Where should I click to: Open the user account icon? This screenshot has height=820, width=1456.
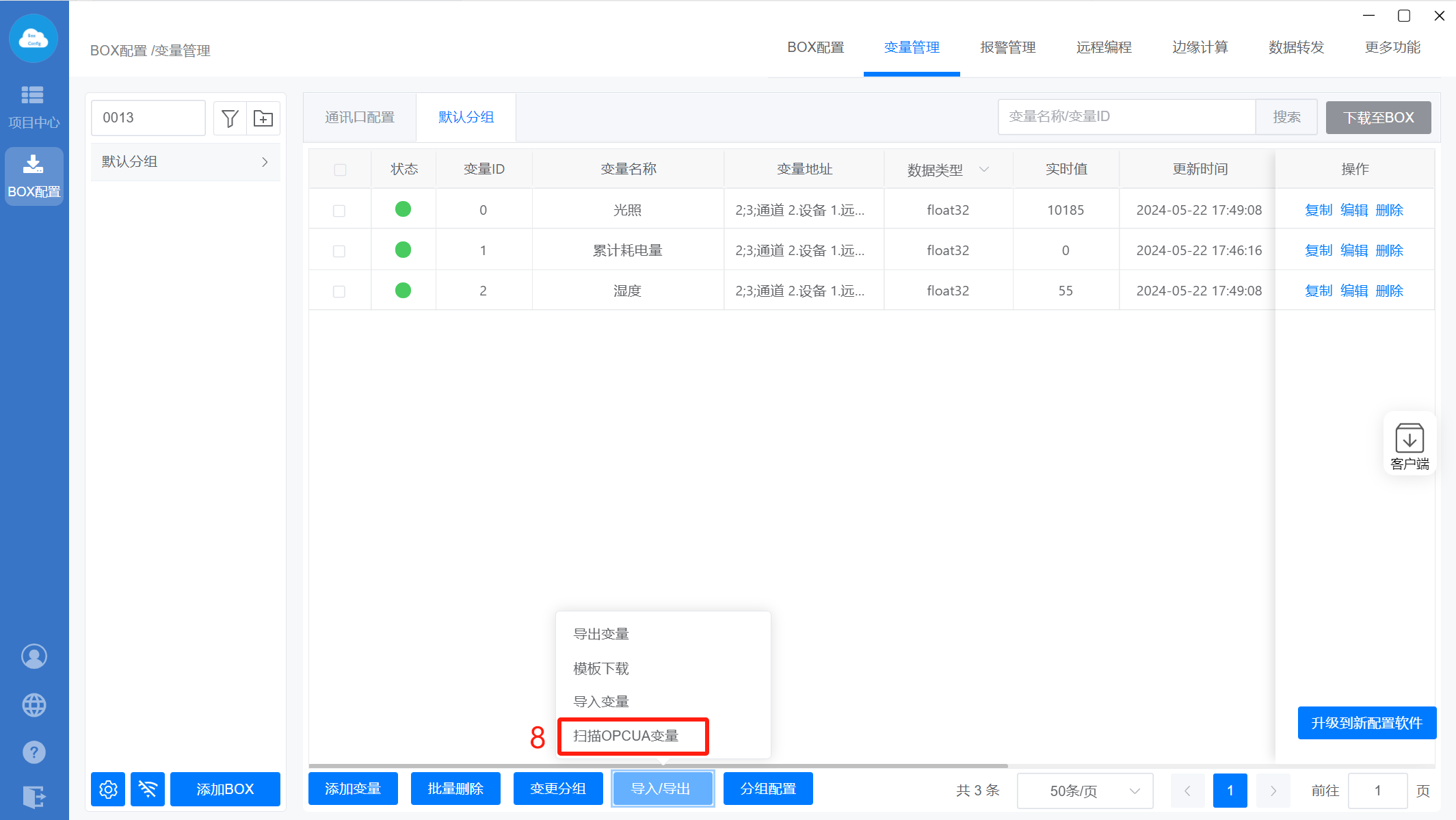(34, 657)
